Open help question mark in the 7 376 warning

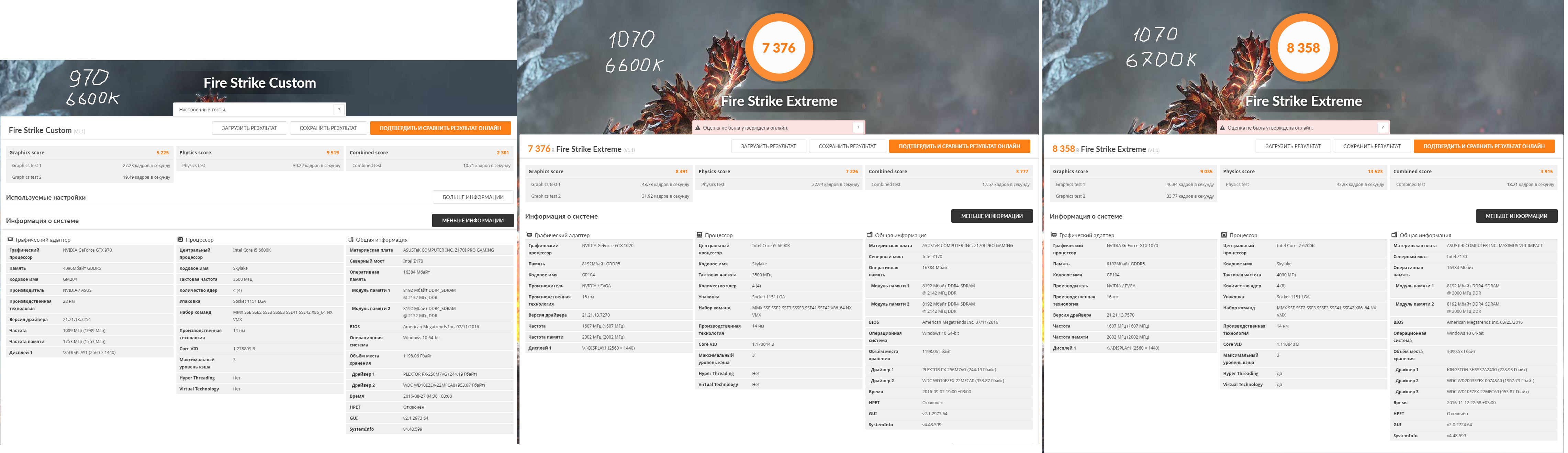pyautogui.click(x=858, y=128)
